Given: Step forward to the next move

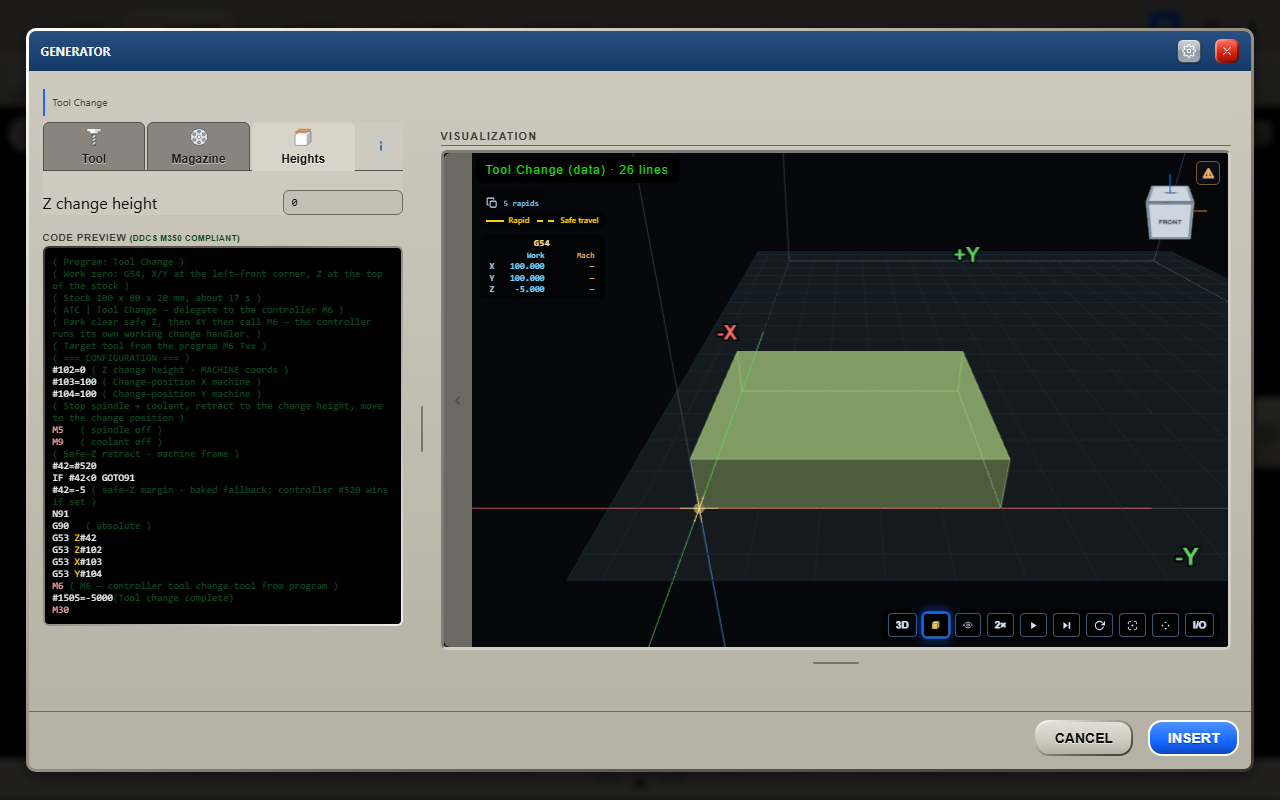Looking at the screenshot, I should [x=1067, y=625].
